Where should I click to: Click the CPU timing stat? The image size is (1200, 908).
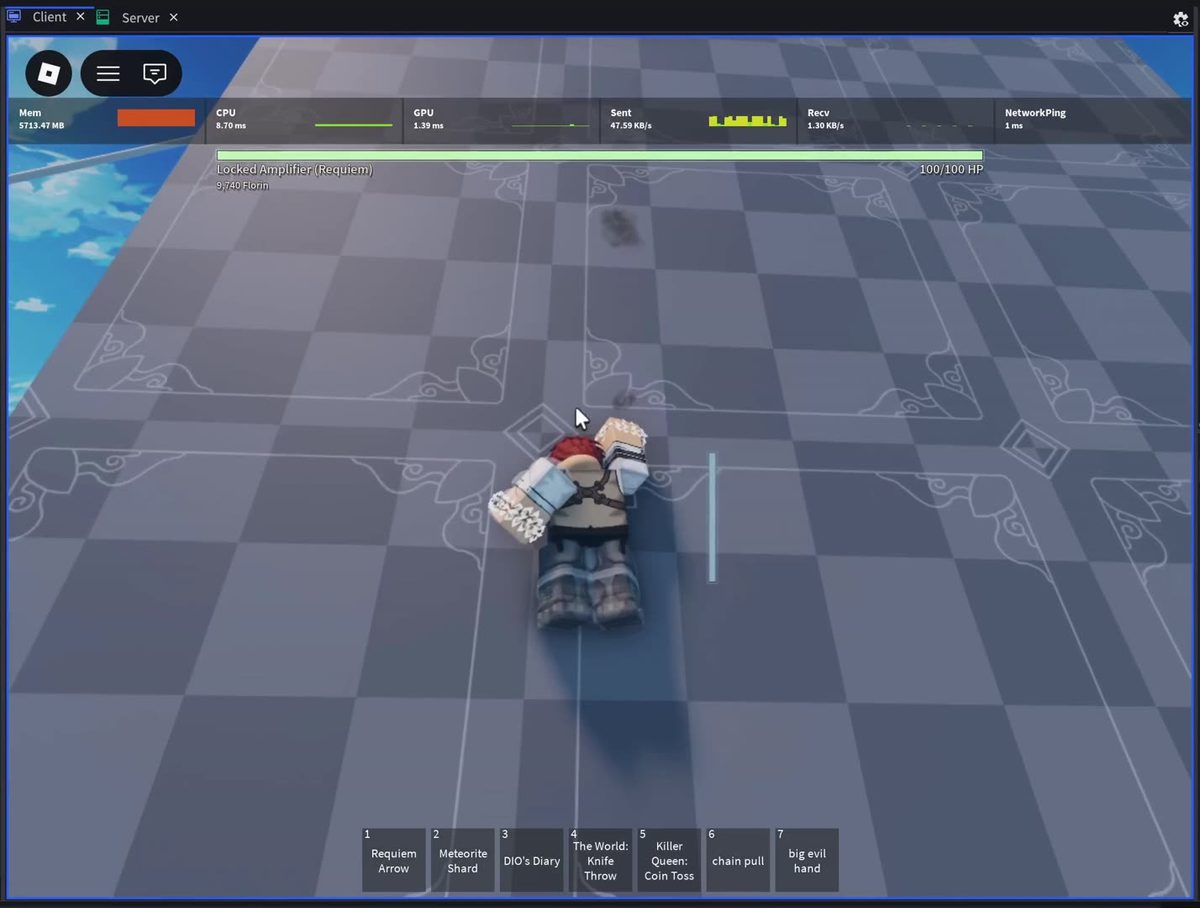304,120
